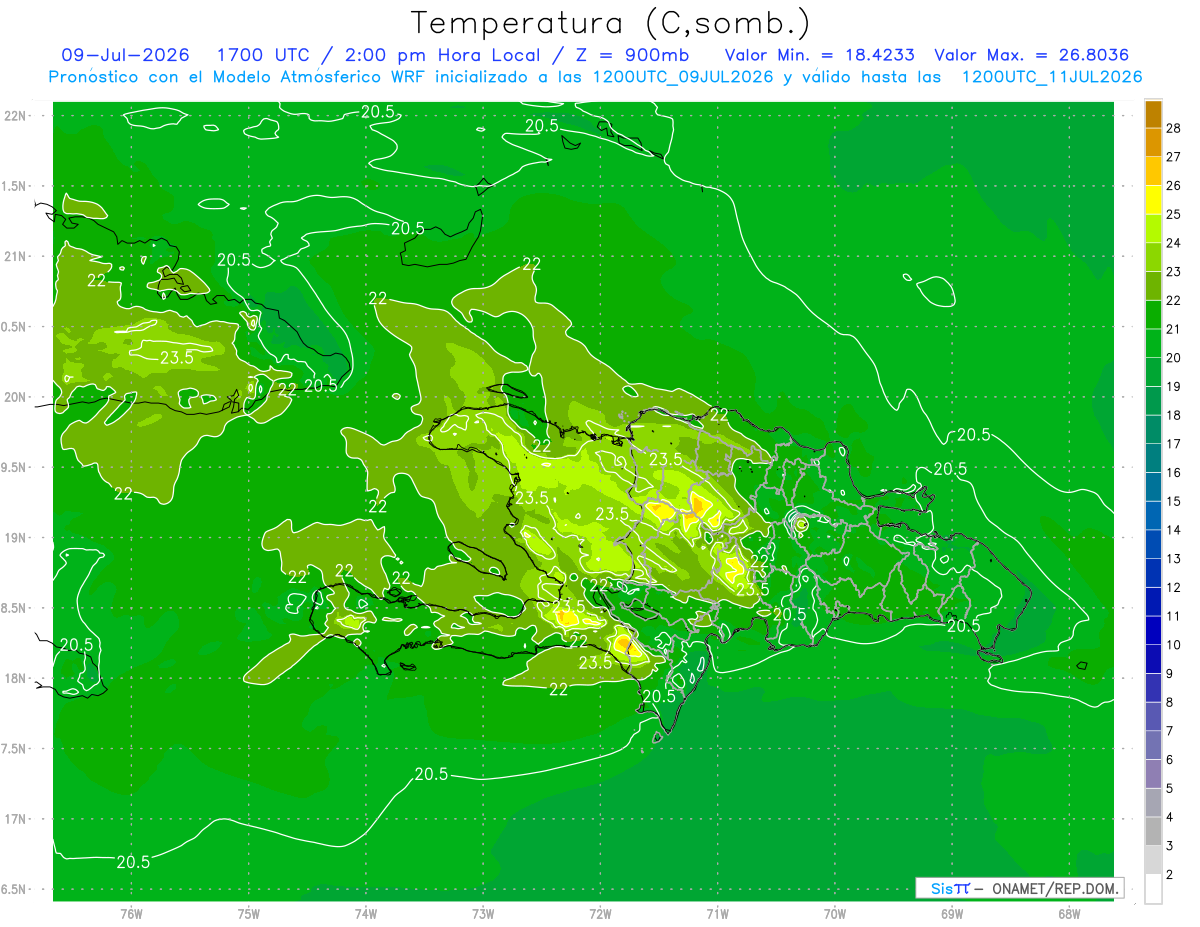Click the title "Temperatura (C,somb.)"
Image resolution: width=1200 pixels, height=927 pixels.
(610, 22)
